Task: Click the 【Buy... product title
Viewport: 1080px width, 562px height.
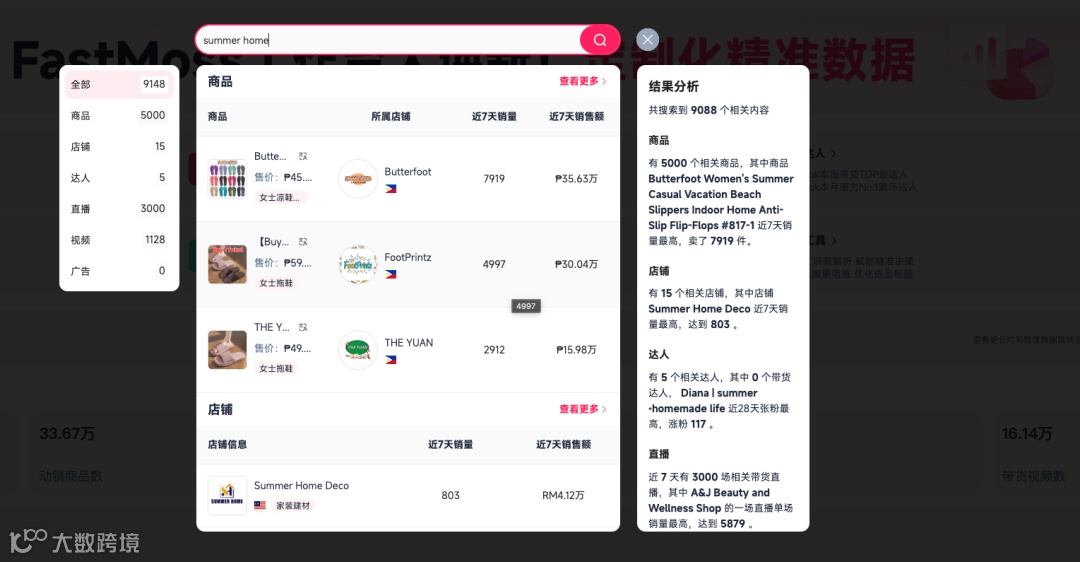Action: pos(272,242)
